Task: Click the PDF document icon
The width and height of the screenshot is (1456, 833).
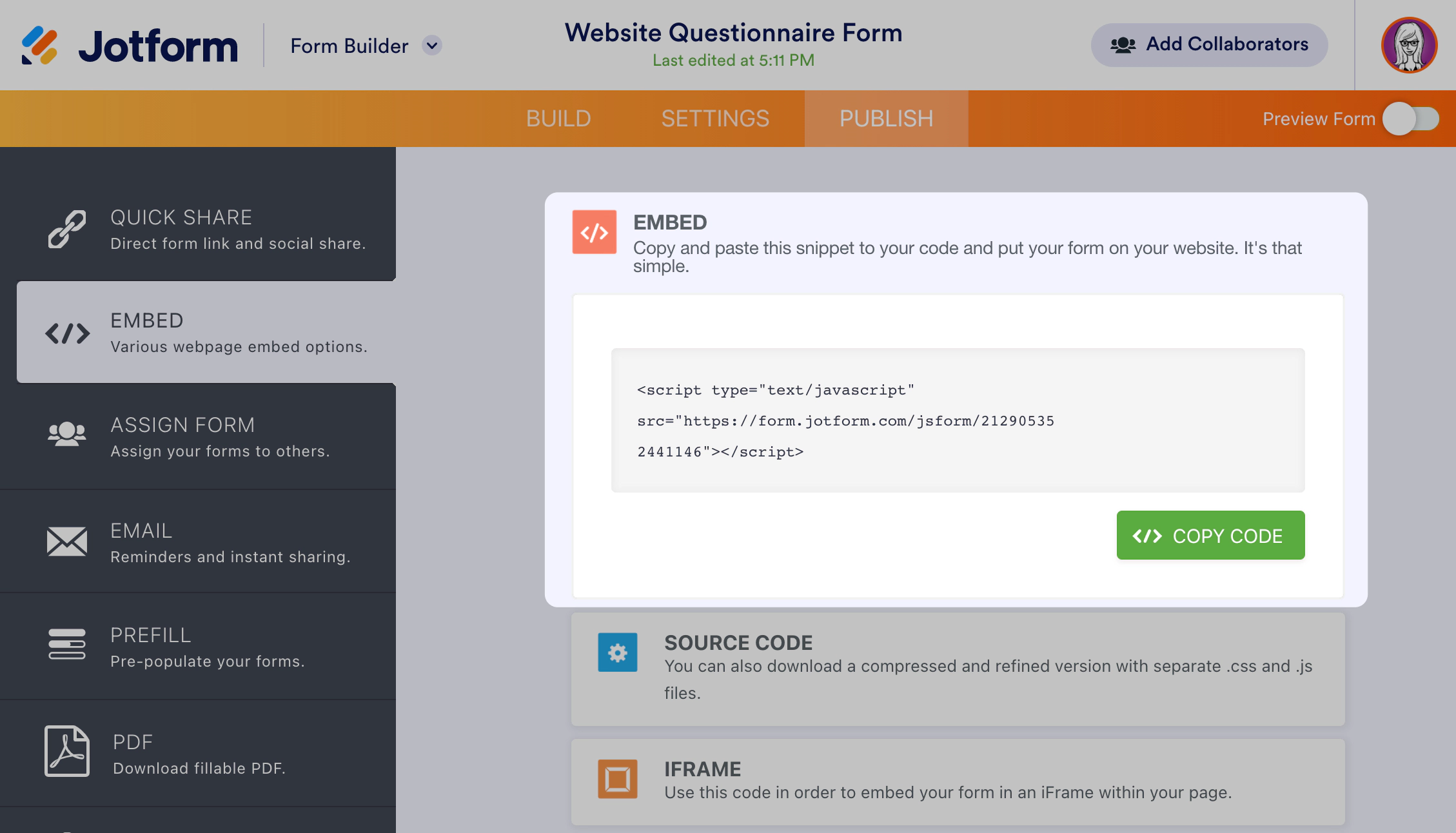Action: (x=66, y=751)
